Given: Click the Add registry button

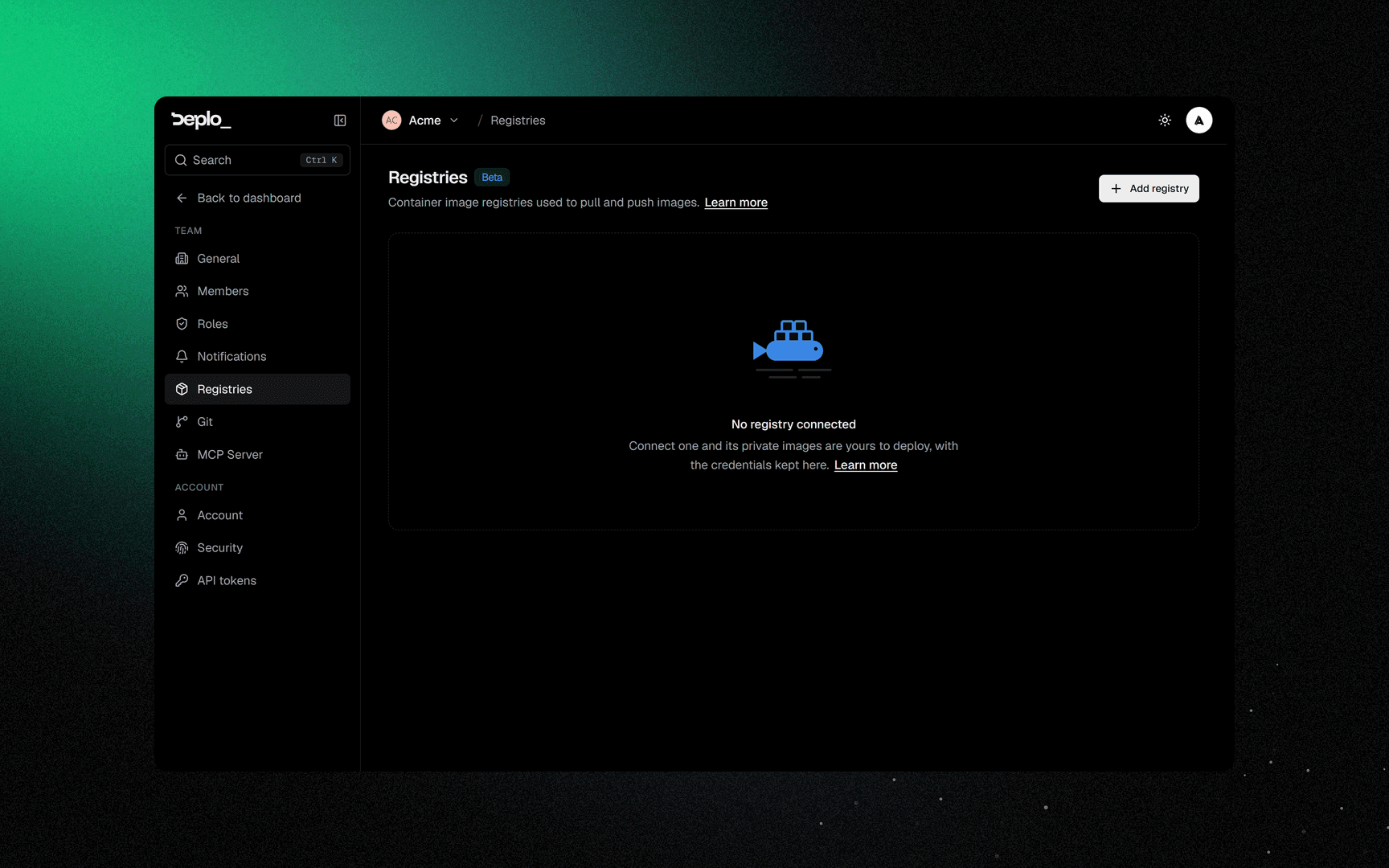Looking at the screenshot, I should pyautogui.click(x=1149, y=189).
